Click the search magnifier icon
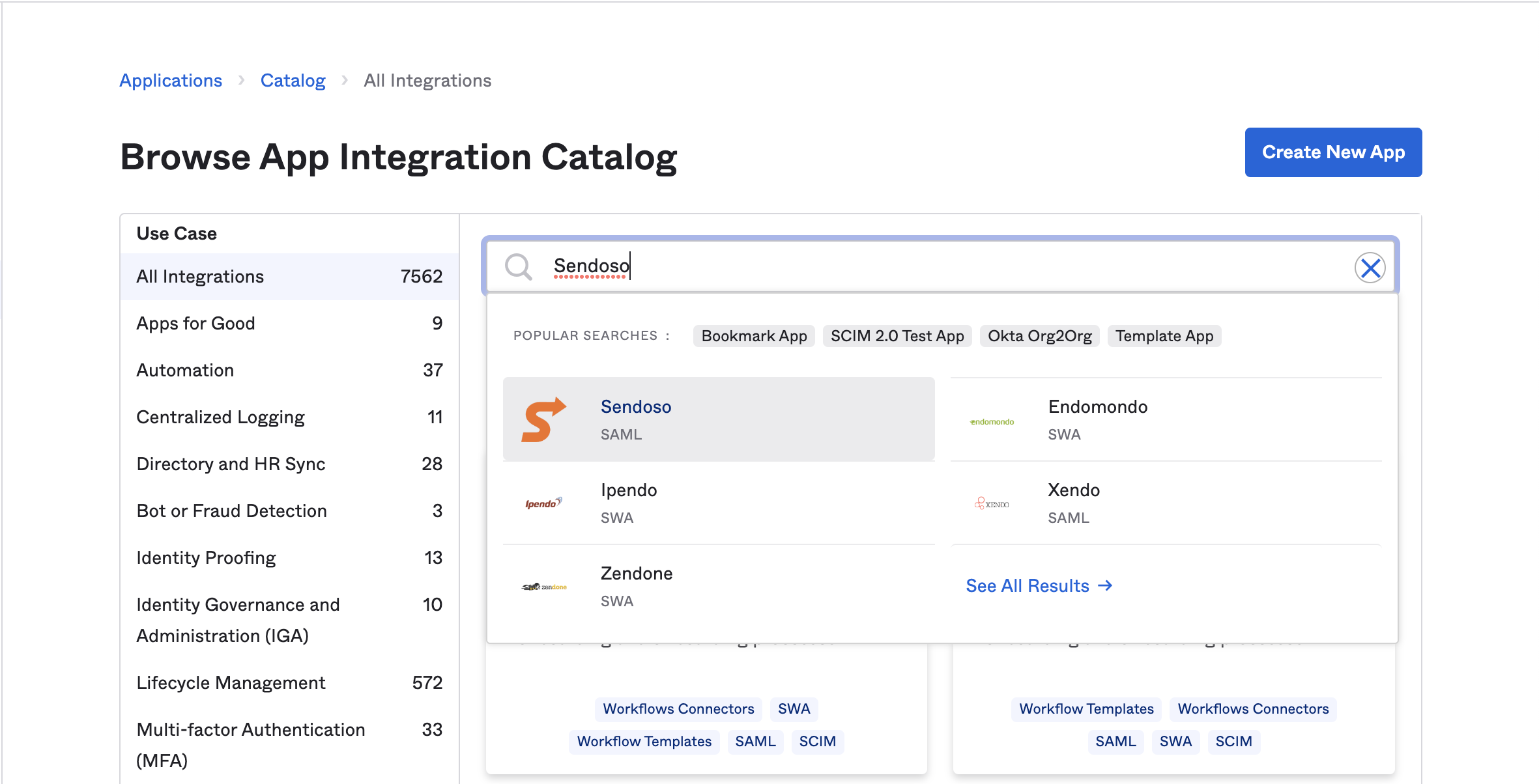 [x=519, y=267]
